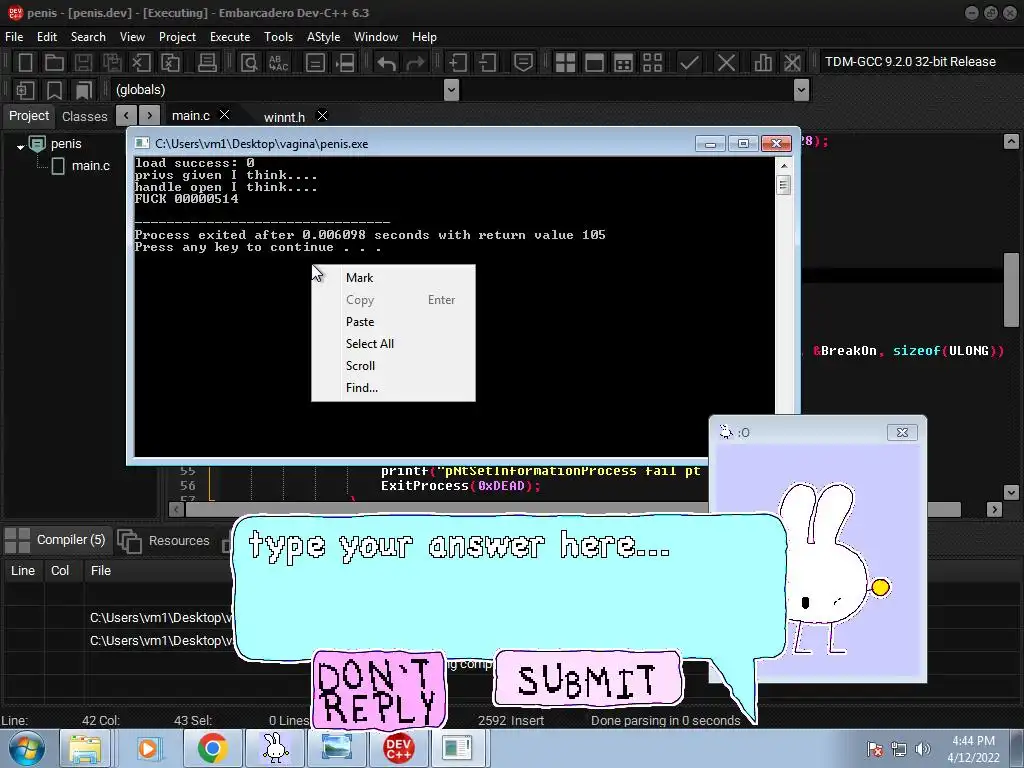Close the bunny ':O' popup window
The width and height of the screenshot is (1024, 768).
coord(902,432)
